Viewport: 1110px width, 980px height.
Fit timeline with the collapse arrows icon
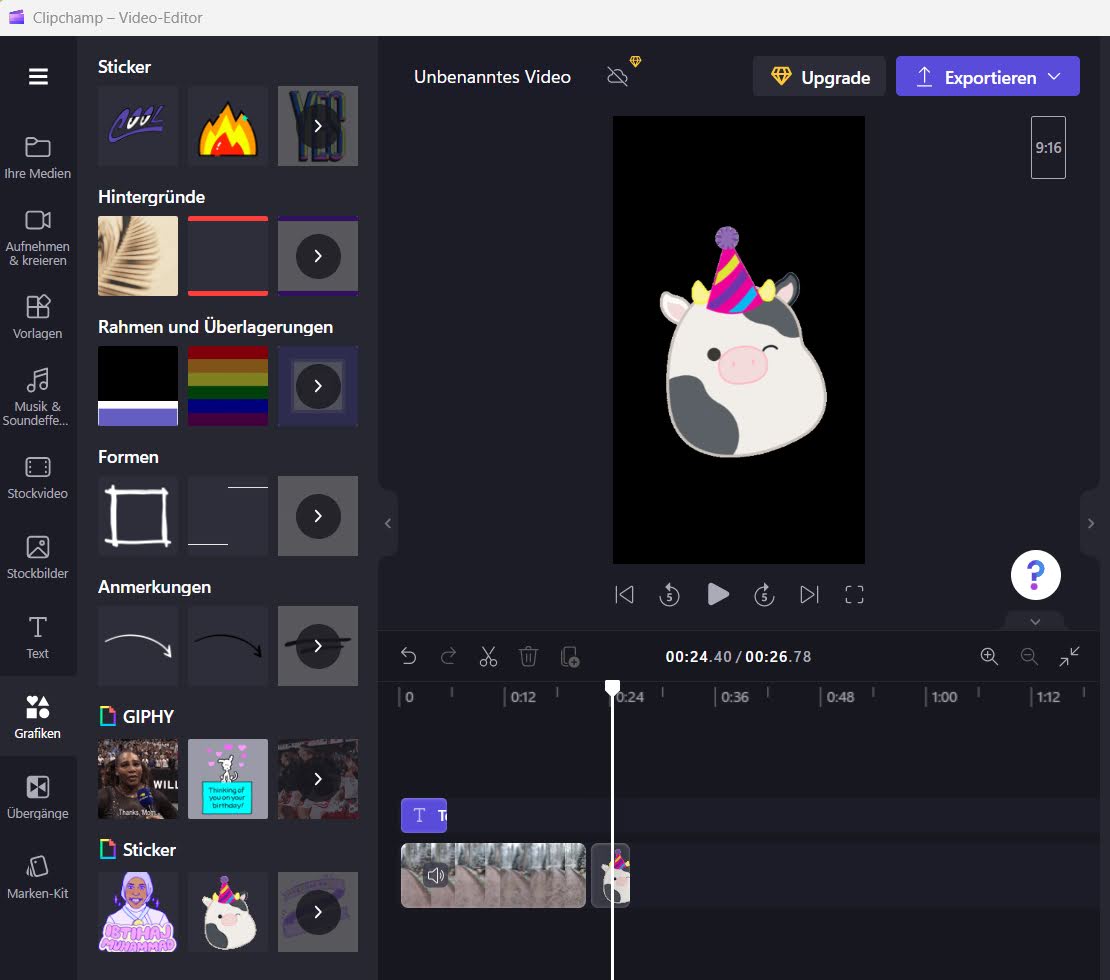click(x=1069, y=656)
